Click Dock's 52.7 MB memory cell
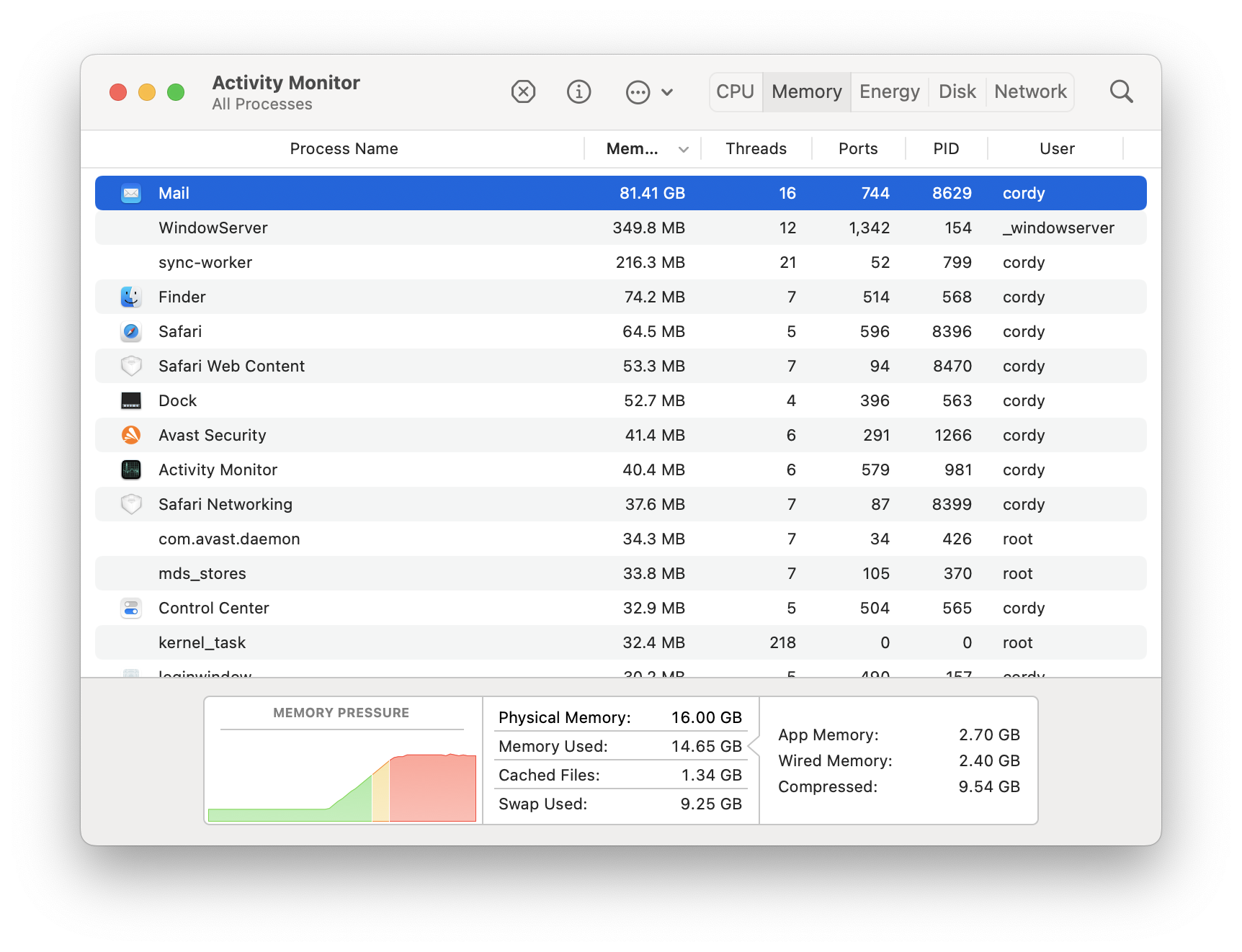1242x952 pixels. click(x=654, y=400)
